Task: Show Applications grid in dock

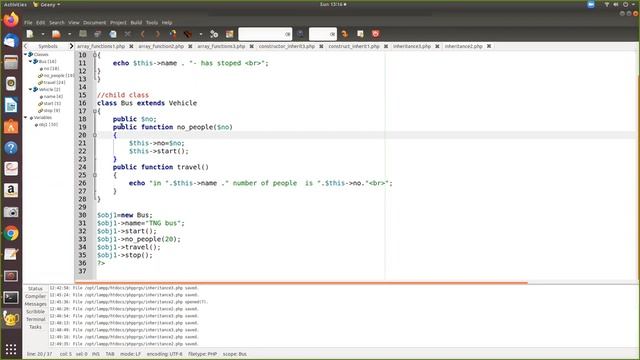Action: pos(11,349)
